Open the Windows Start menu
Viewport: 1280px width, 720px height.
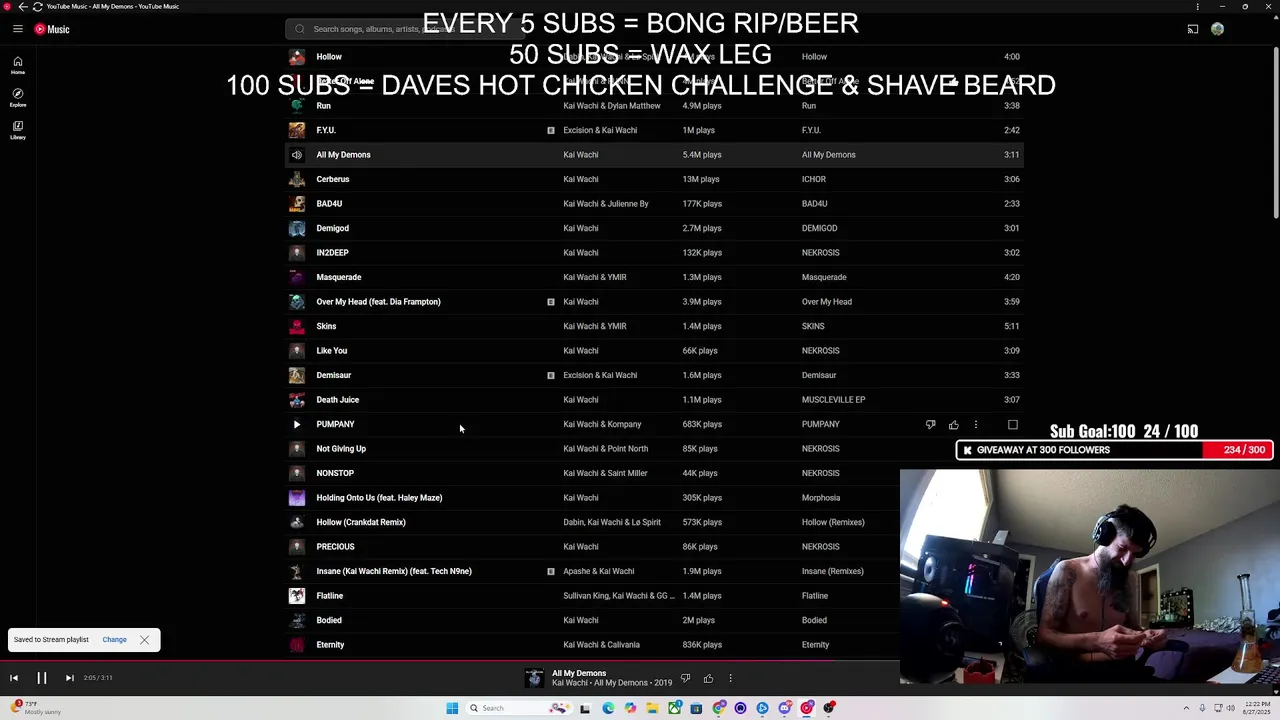(452, 708)
